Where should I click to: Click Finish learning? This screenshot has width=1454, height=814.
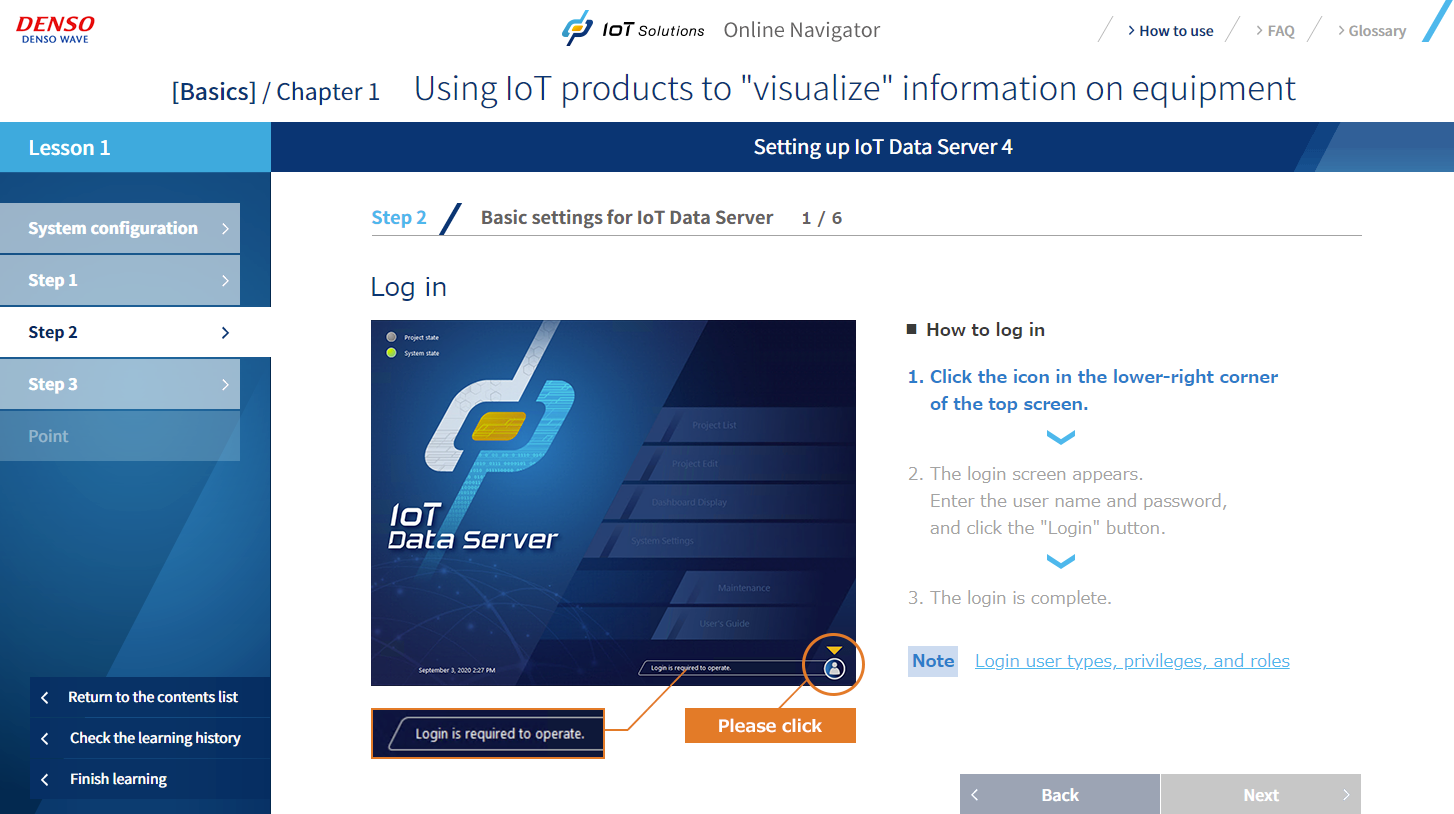pos(150,779)
